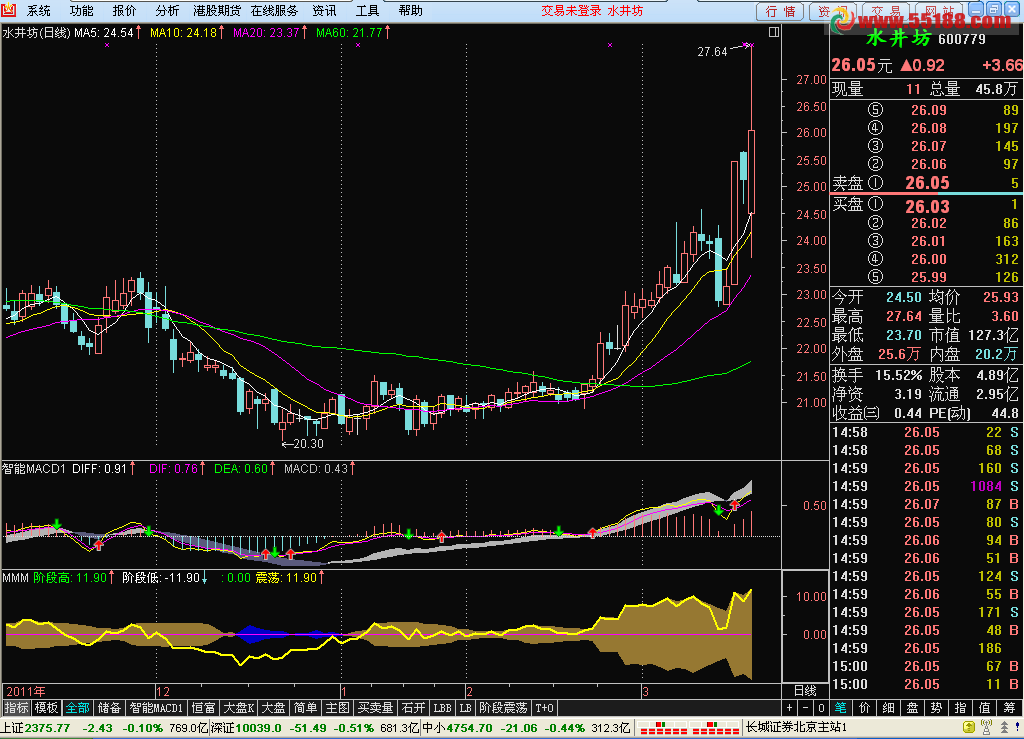Open the 在线服务 online services menu

pos(274,10)
